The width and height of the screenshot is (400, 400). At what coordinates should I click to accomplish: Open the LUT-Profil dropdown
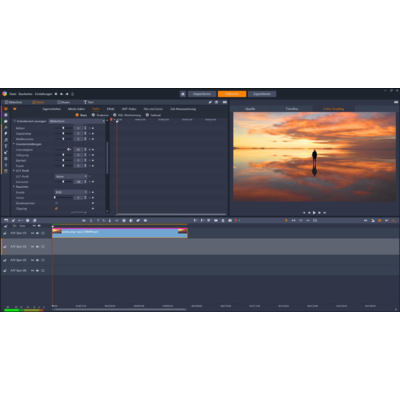pos(71,176)
